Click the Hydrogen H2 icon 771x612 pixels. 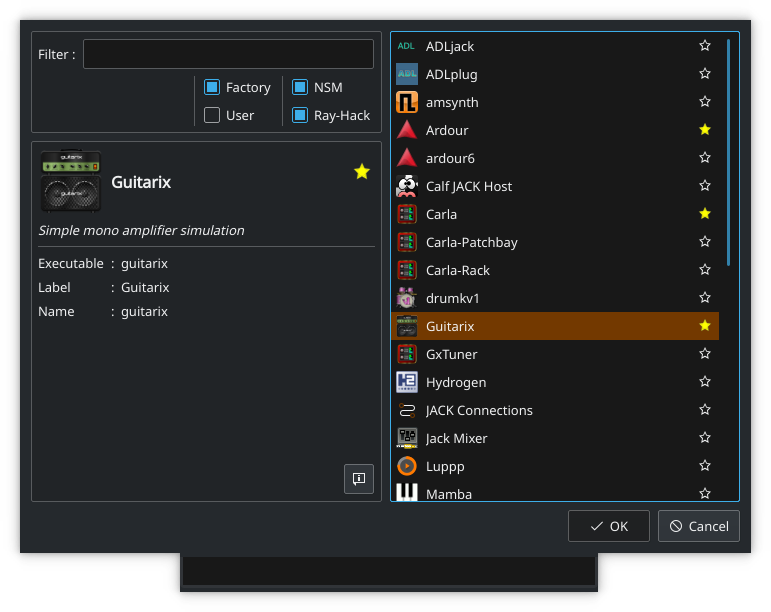pyautogui.click(x=407, y=382)
